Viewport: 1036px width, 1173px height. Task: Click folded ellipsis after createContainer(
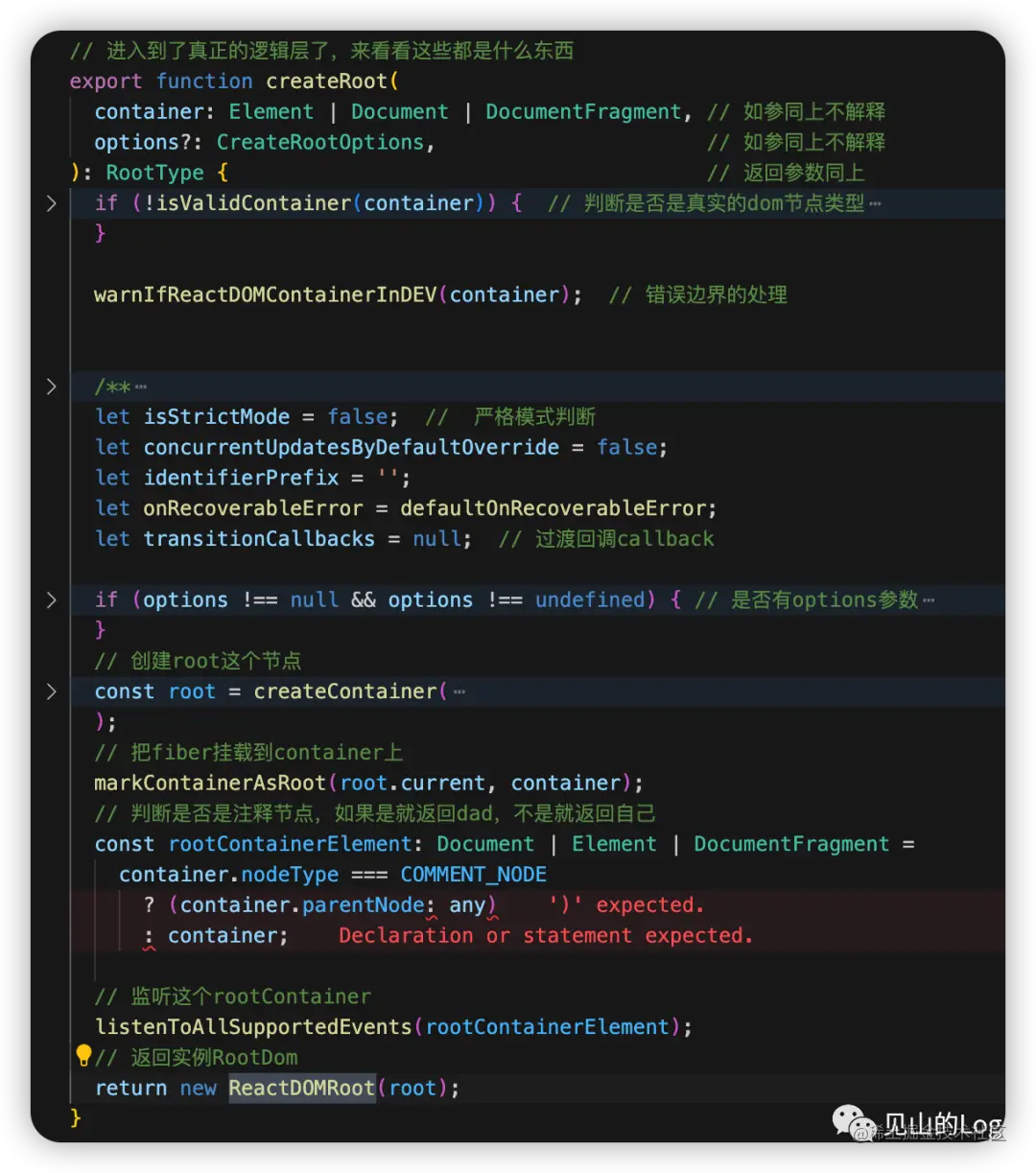pyautogui.click(x=459, y=692)
